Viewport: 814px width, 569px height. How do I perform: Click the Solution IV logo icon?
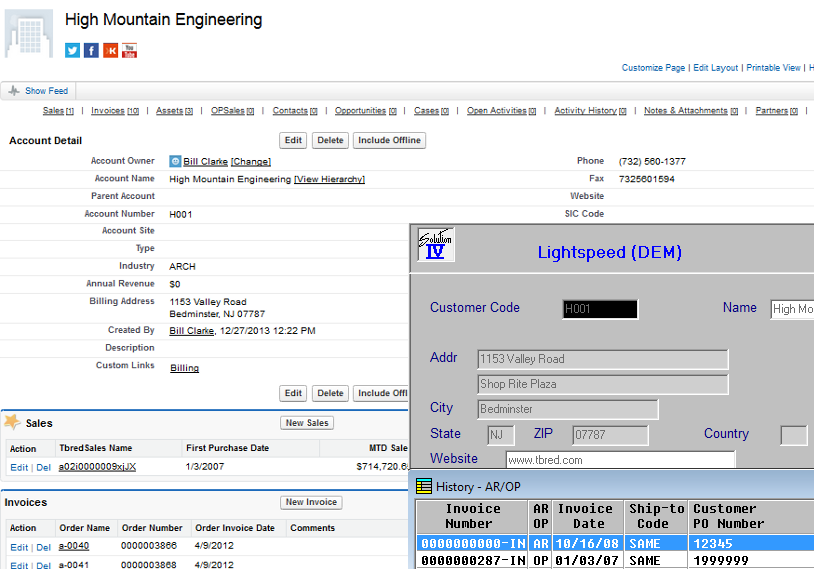[435, 245]
